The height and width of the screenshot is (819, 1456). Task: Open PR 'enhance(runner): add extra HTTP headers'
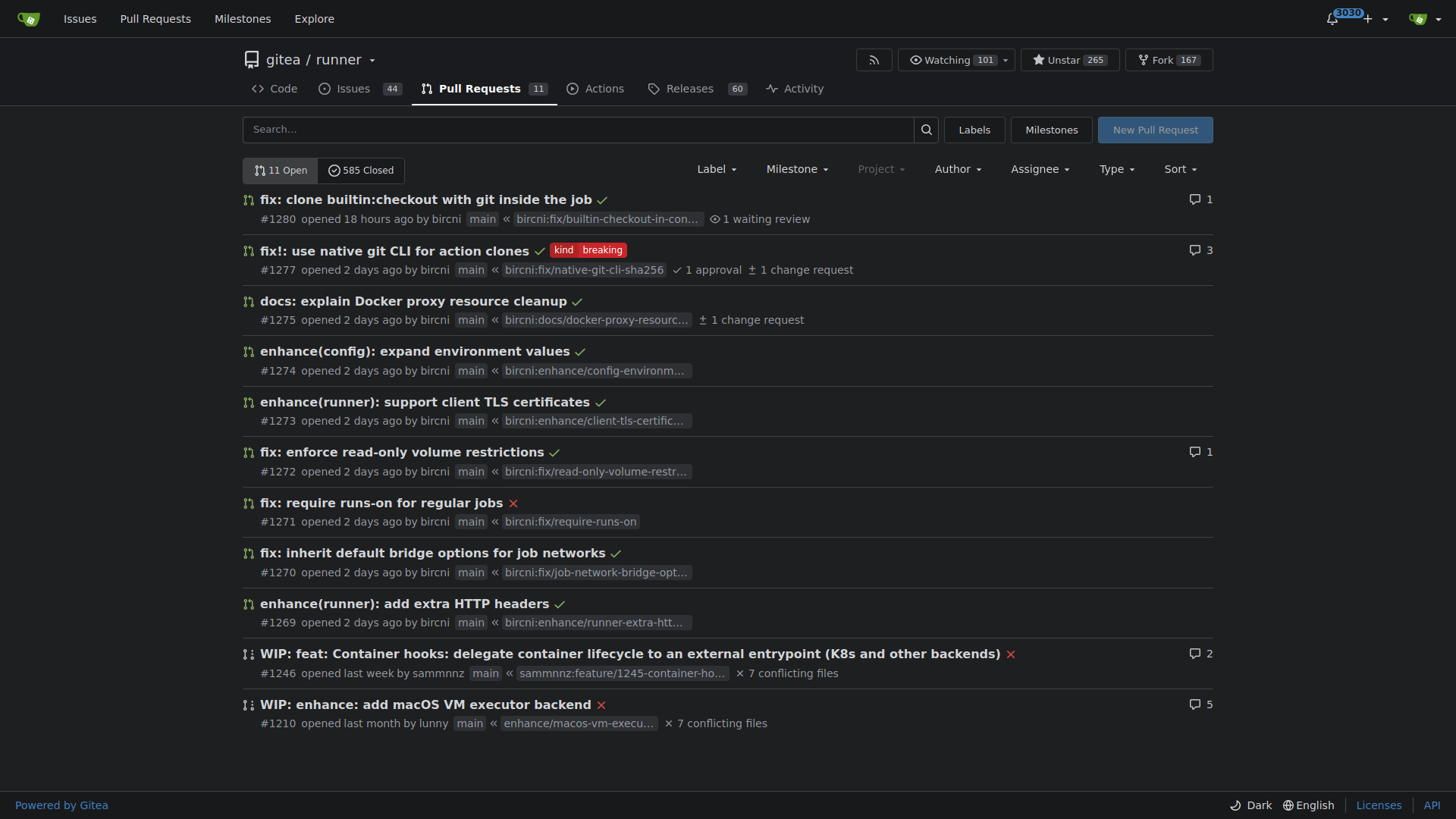click(x=404, y=604)
